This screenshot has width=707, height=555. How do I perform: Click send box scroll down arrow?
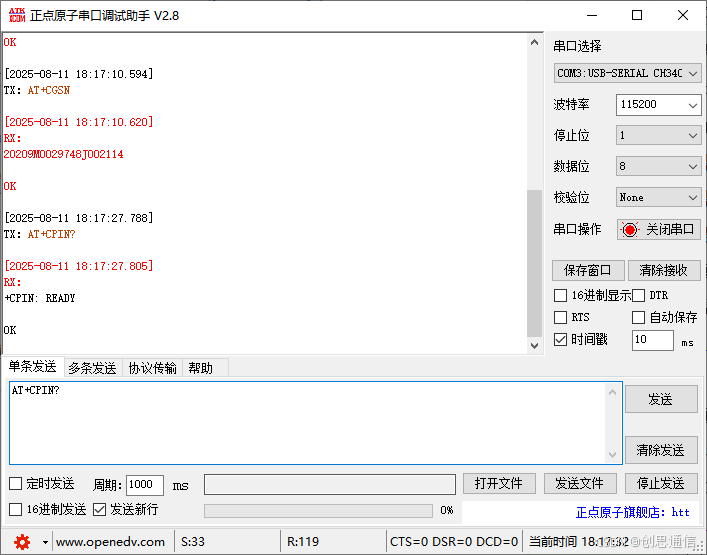point(612,454)
